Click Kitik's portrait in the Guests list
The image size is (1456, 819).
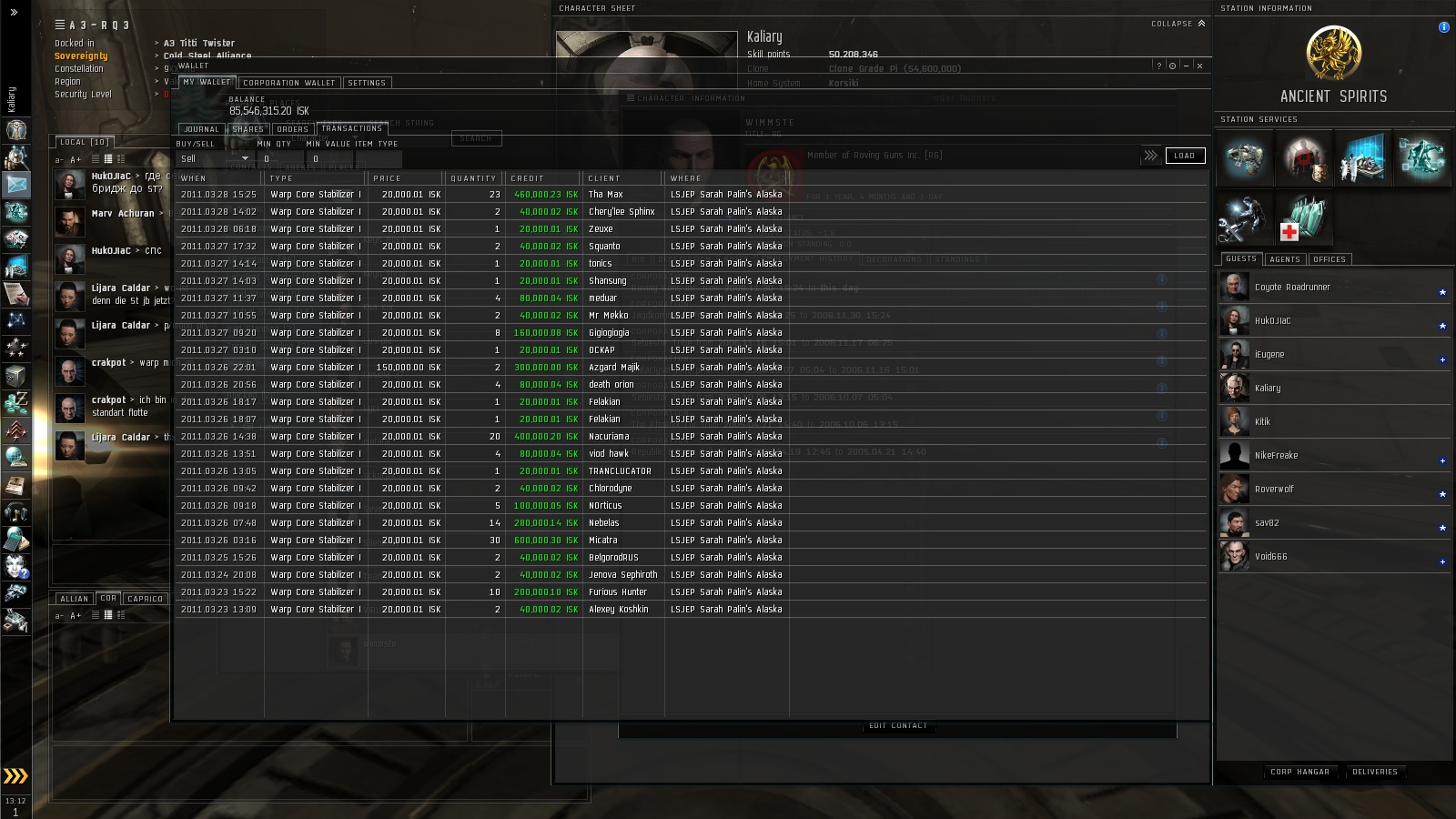(x=1234, y=421)
